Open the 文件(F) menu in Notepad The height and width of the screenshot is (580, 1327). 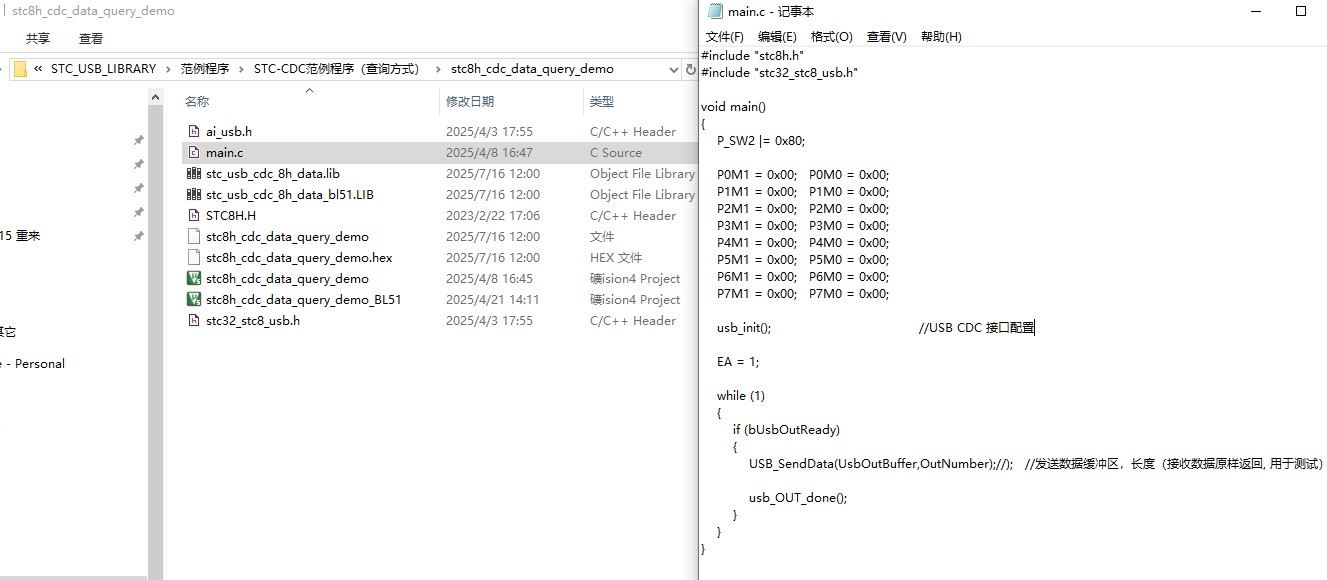(x=725, y=36)
